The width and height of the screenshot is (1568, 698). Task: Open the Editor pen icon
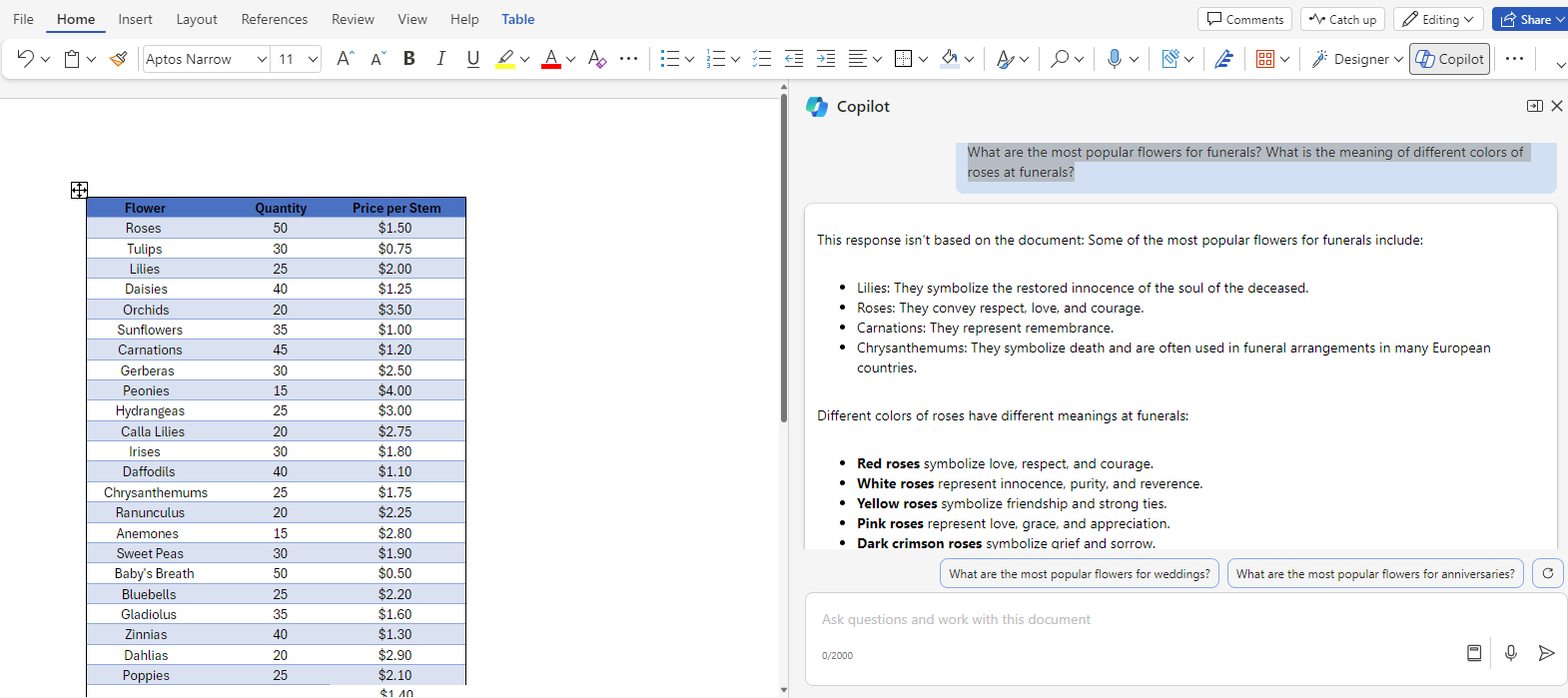click(1223, 59)
